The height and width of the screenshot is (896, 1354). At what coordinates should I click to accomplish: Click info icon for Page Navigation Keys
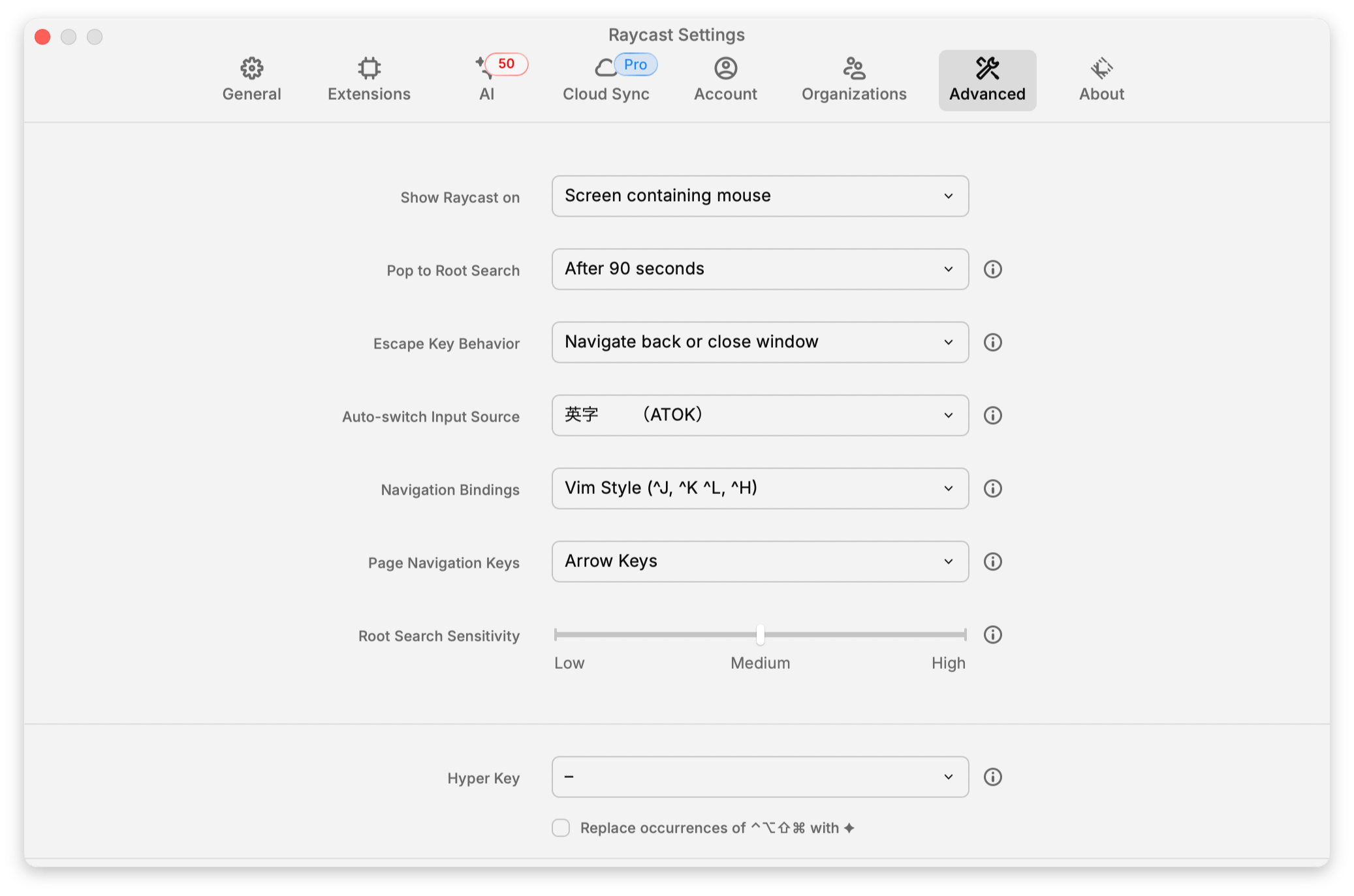(992, 562)
